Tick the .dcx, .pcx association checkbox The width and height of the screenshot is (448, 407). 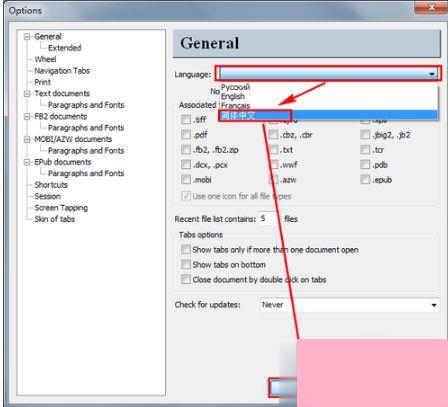tap(186, 165)
